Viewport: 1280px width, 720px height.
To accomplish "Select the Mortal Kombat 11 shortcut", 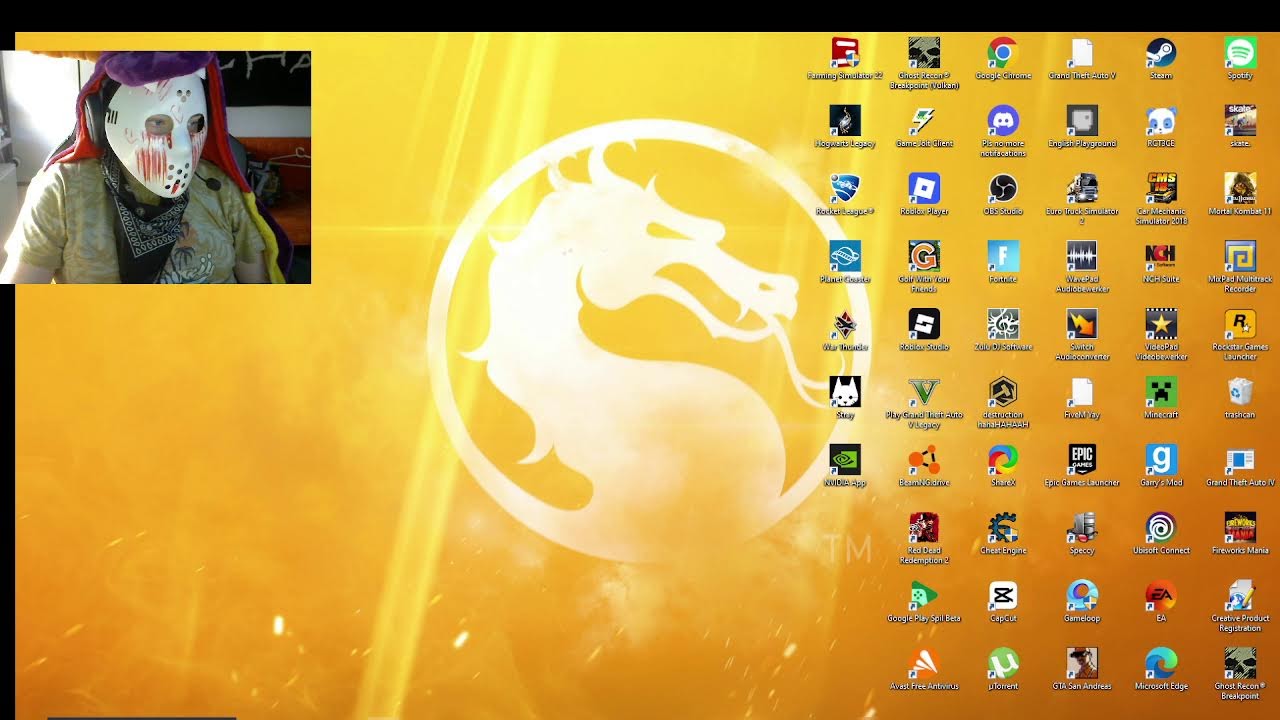I will click(x=1240, y=188).
